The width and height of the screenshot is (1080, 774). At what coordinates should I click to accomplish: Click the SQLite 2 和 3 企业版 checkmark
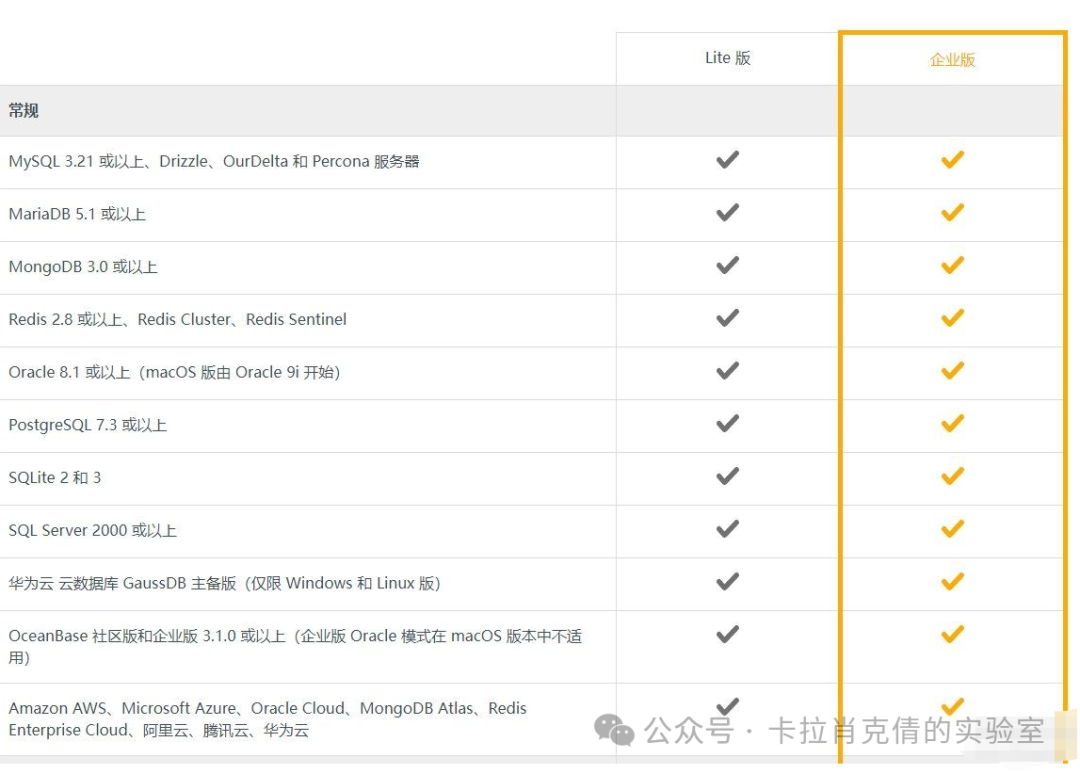951,476
